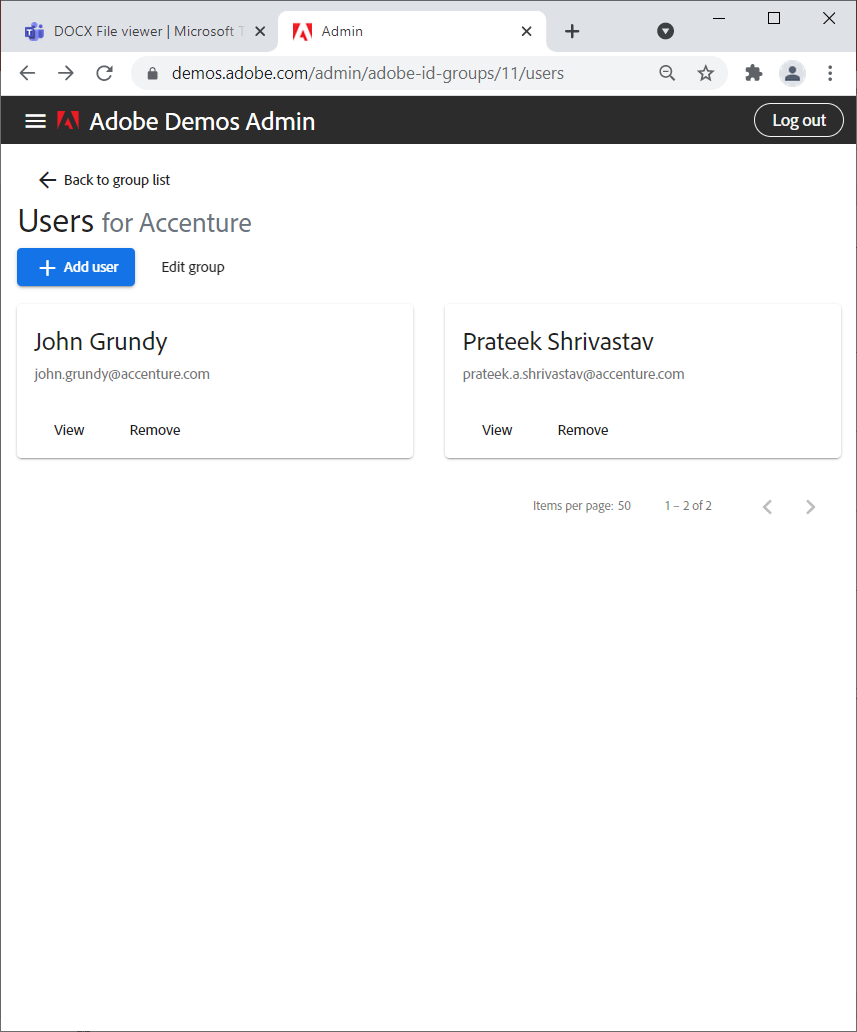Remove John Grundy from group
The height and width of the screenshot is (1032, 857).
pos(155,430)
